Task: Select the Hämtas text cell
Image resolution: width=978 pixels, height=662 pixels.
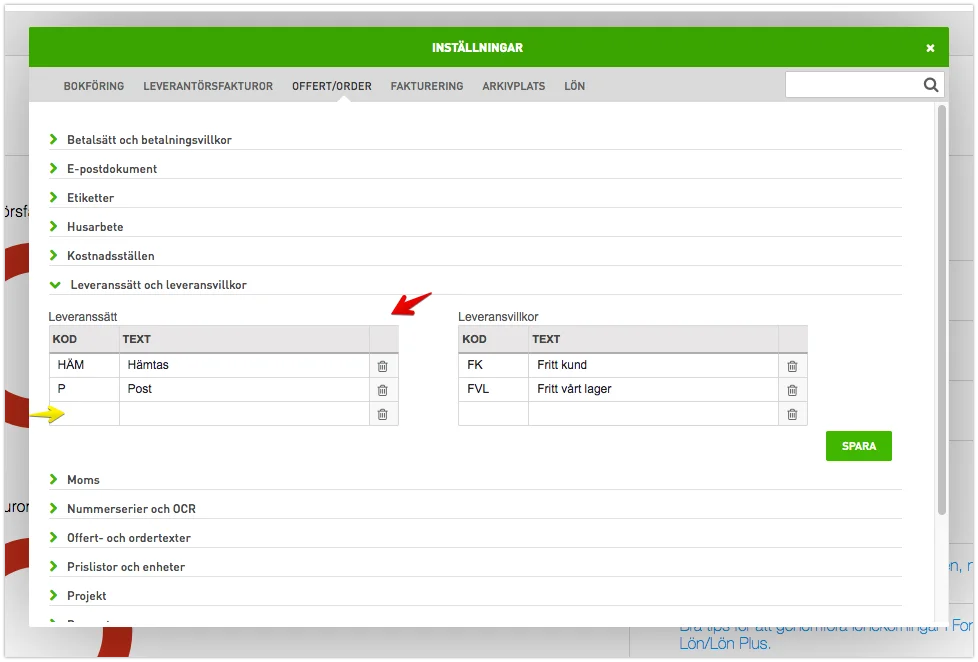Action: tap(244, 365)
